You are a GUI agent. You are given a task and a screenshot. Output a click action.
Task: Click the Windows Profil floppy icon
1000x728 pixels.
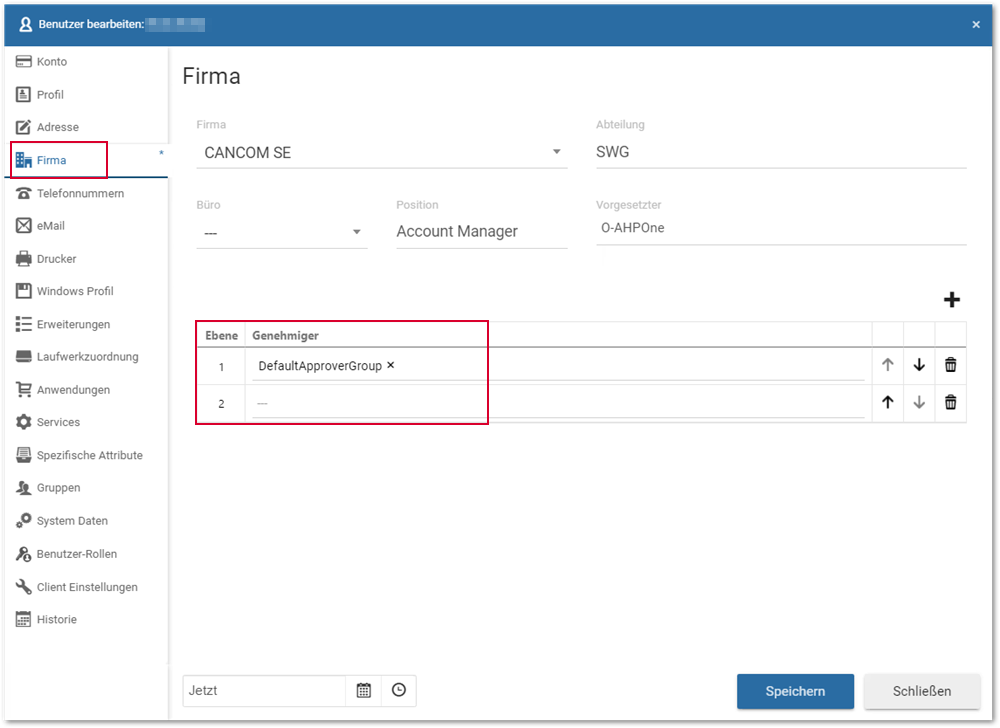(x=24, y=291)
